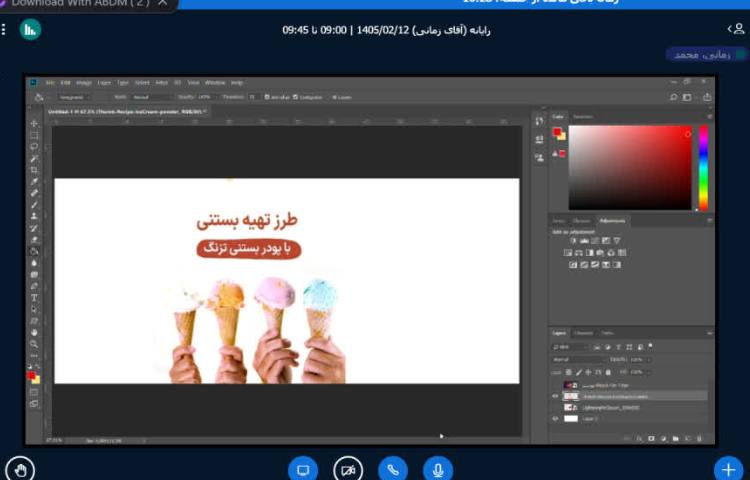The width and height of the screenshot is (750, 480).
Task: Open the layer Fill slider arrow
Action: point(649,372)
